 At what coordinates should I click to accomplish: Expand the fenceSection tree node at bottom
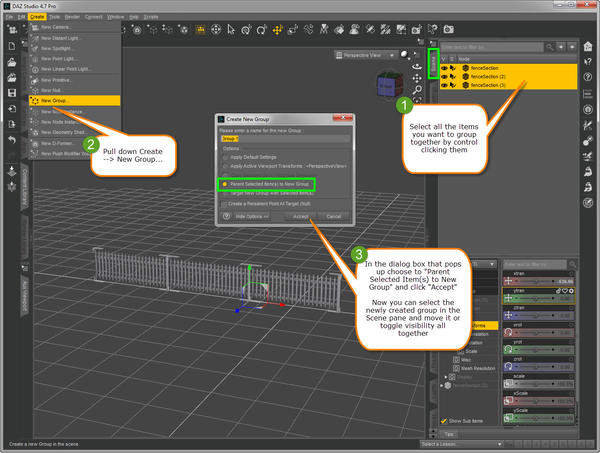442,386
